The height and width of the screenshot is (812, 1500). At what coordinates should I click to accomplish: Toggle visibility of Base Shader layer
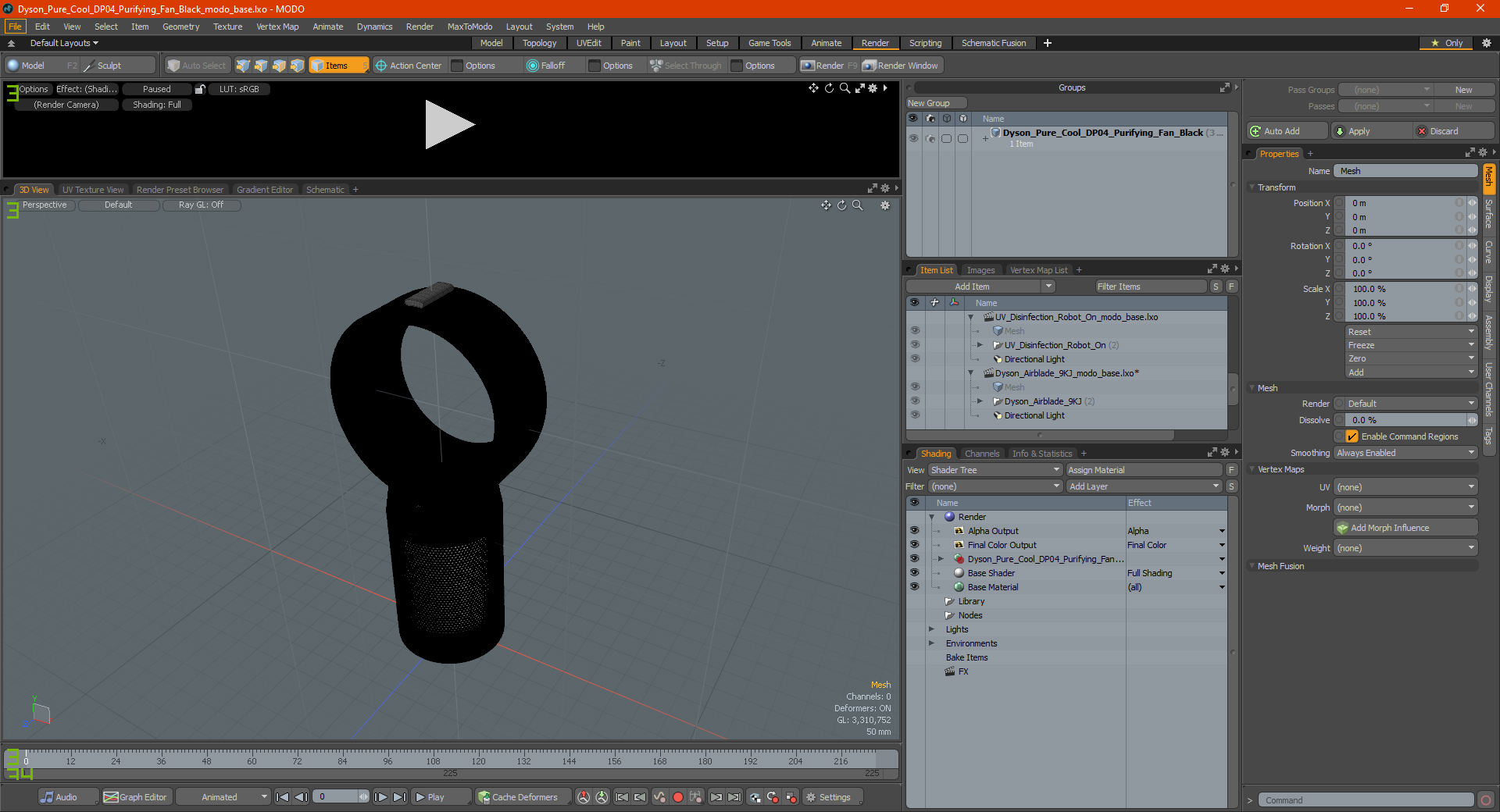pyautogui.click(x=914, y=573)
